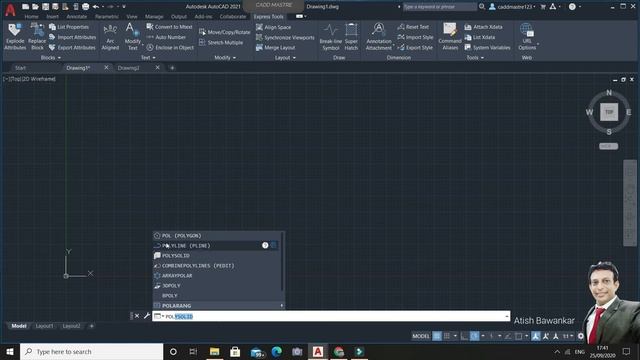Click TOP face of the ViewCube
This screenshot has width=640, height=360.
pos(609,112)
